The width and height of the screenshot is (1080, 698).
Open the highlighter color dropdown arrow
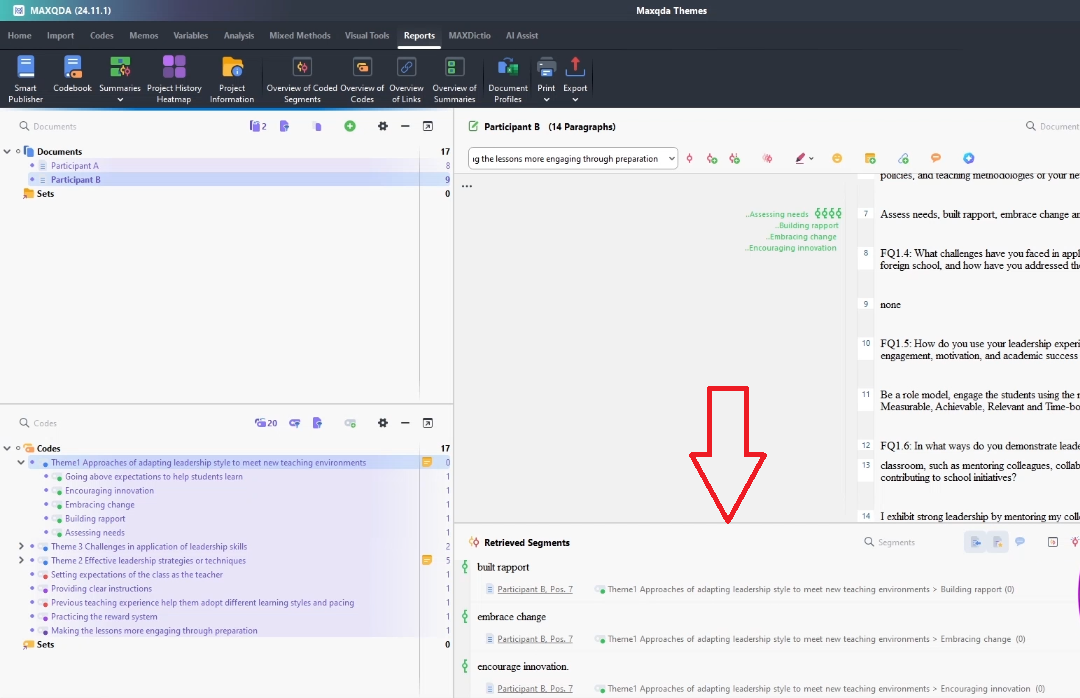pos(811,159)
